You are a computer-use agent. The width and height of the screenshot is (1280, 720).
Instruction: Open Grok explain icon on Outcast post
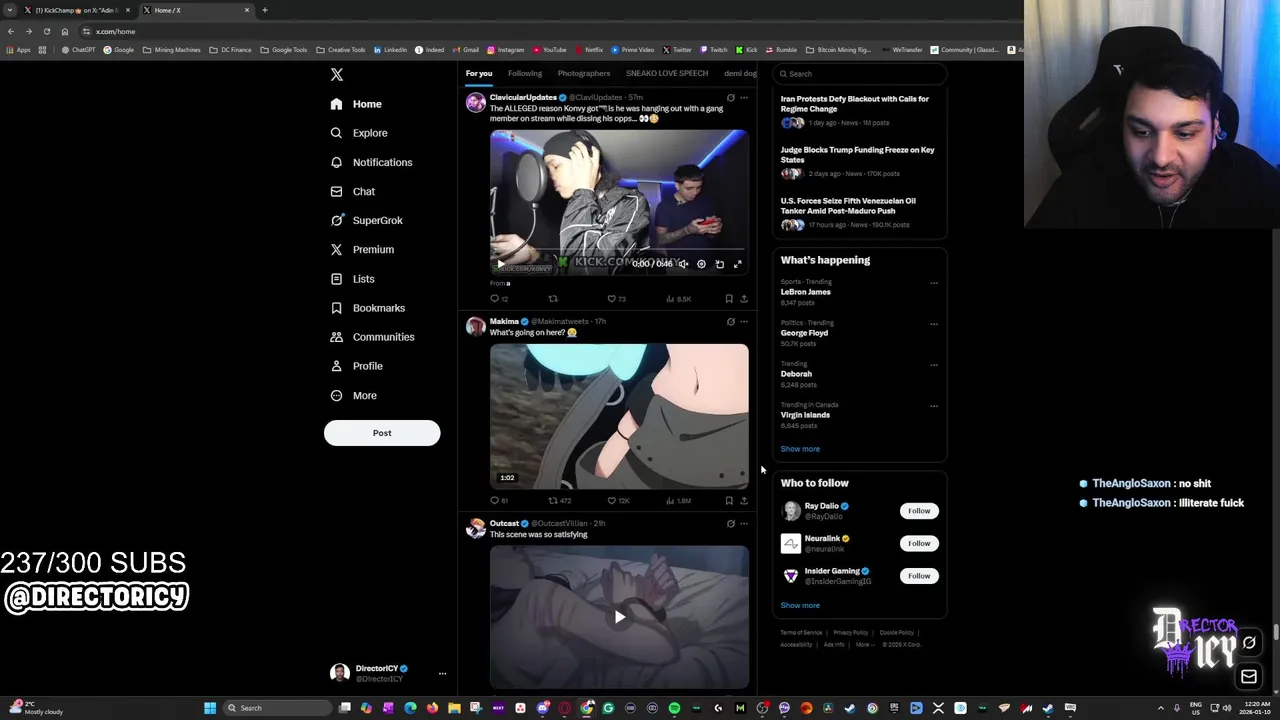[x=731, y=523]
